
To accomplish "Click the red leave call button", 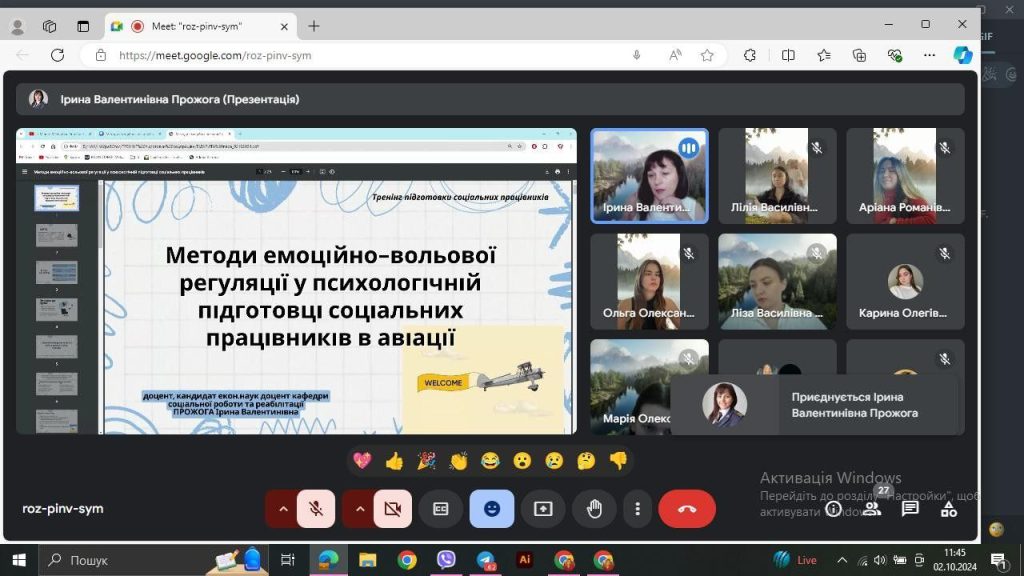I will coord(687,508).
